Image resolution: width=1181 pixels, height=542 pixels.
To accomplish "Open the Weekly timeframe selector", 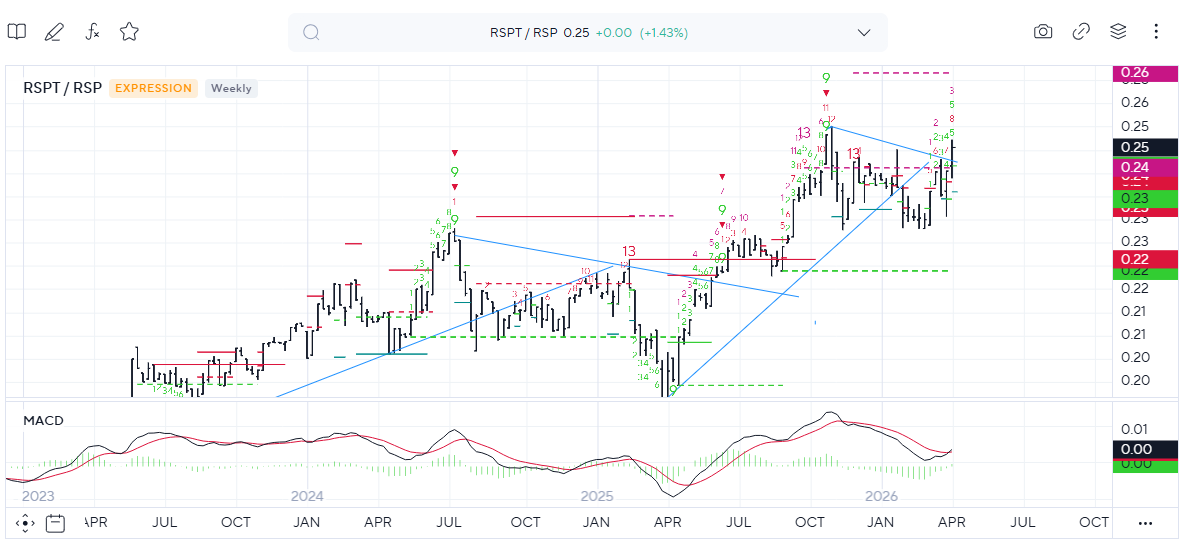I will (231, 88).
